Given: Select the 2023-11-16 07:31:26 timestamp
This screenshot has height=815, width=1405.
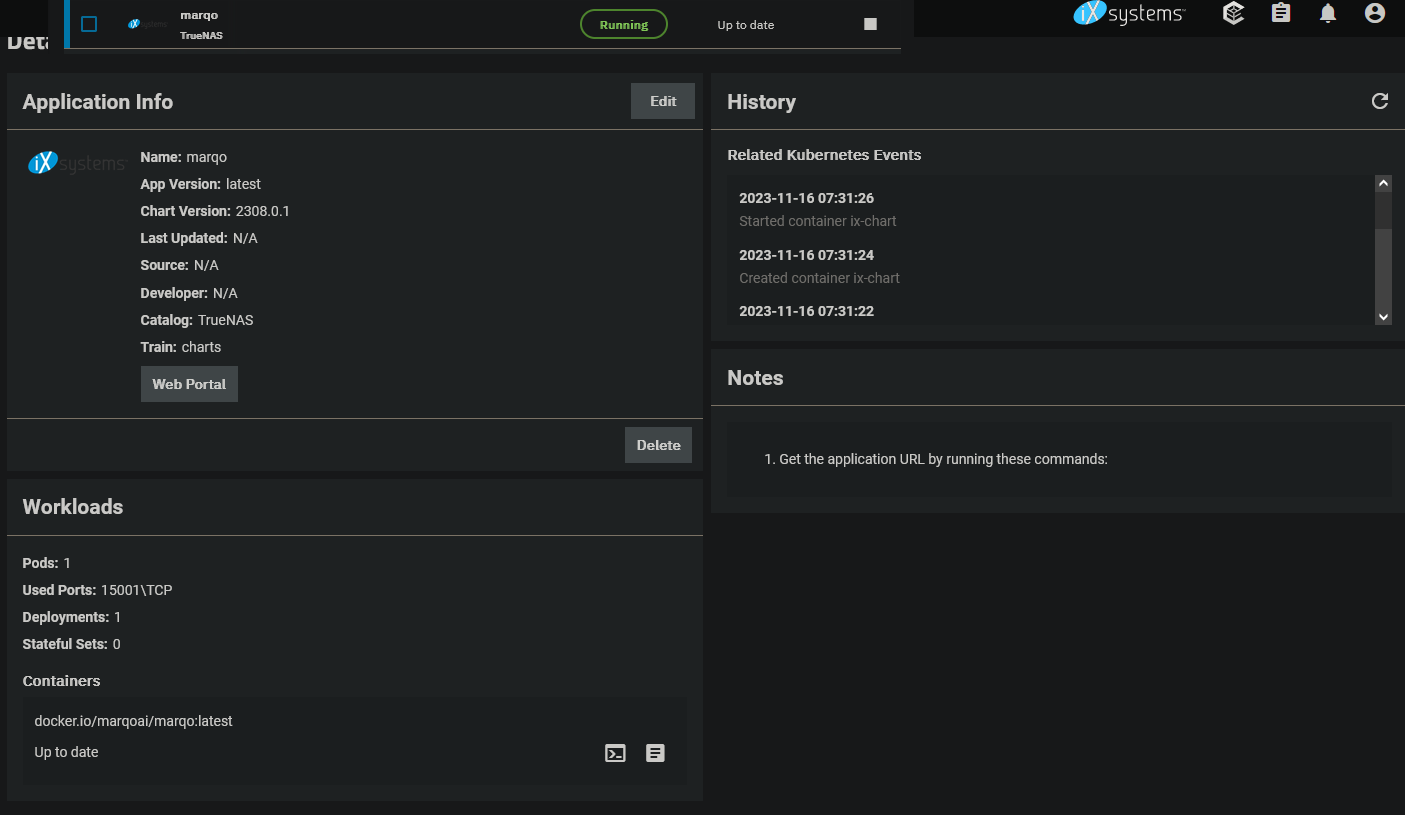Looking at the screenshot, I should (x=806, y=198).
